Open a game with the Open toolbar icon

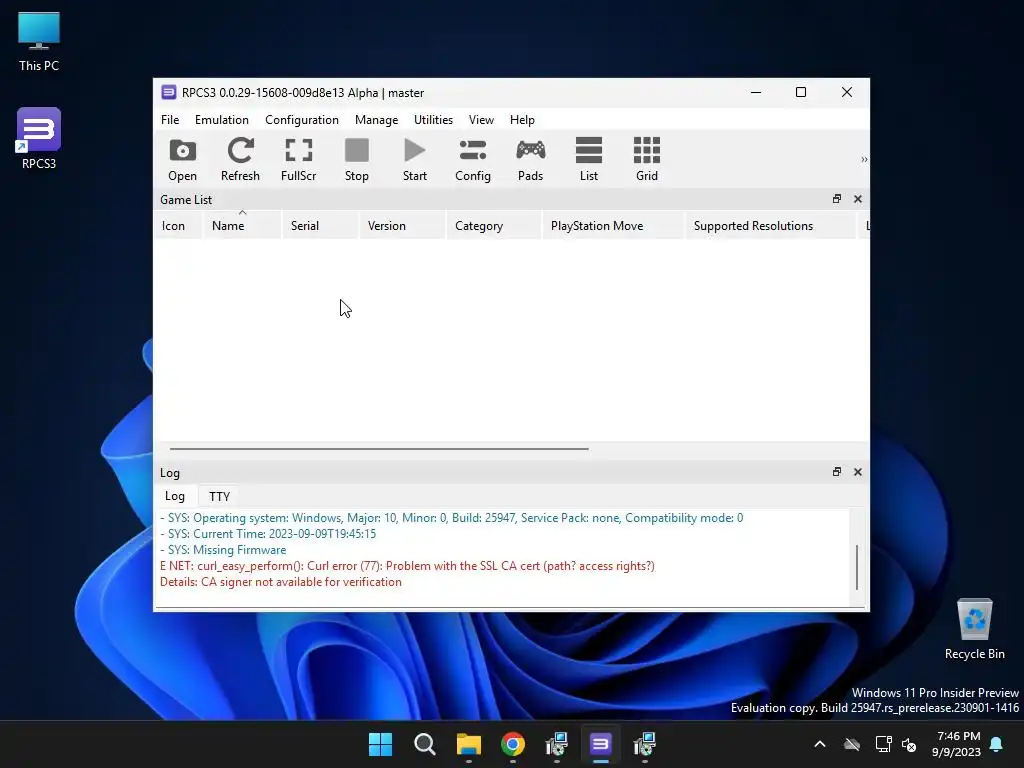point(182,160)
